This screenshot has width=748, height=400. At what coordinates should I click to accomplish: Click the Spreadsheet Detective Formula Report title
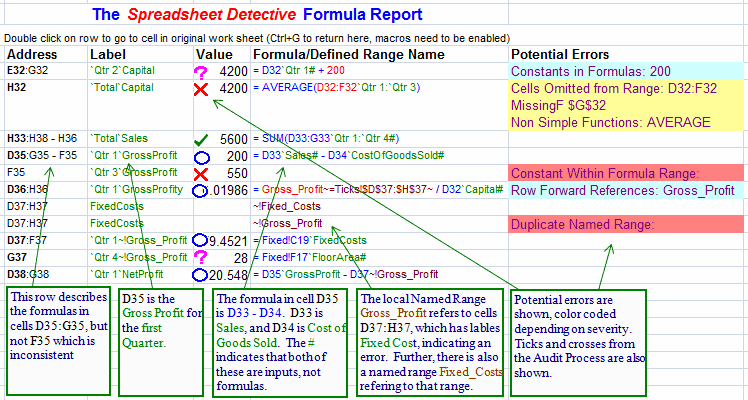coord(258,14)
